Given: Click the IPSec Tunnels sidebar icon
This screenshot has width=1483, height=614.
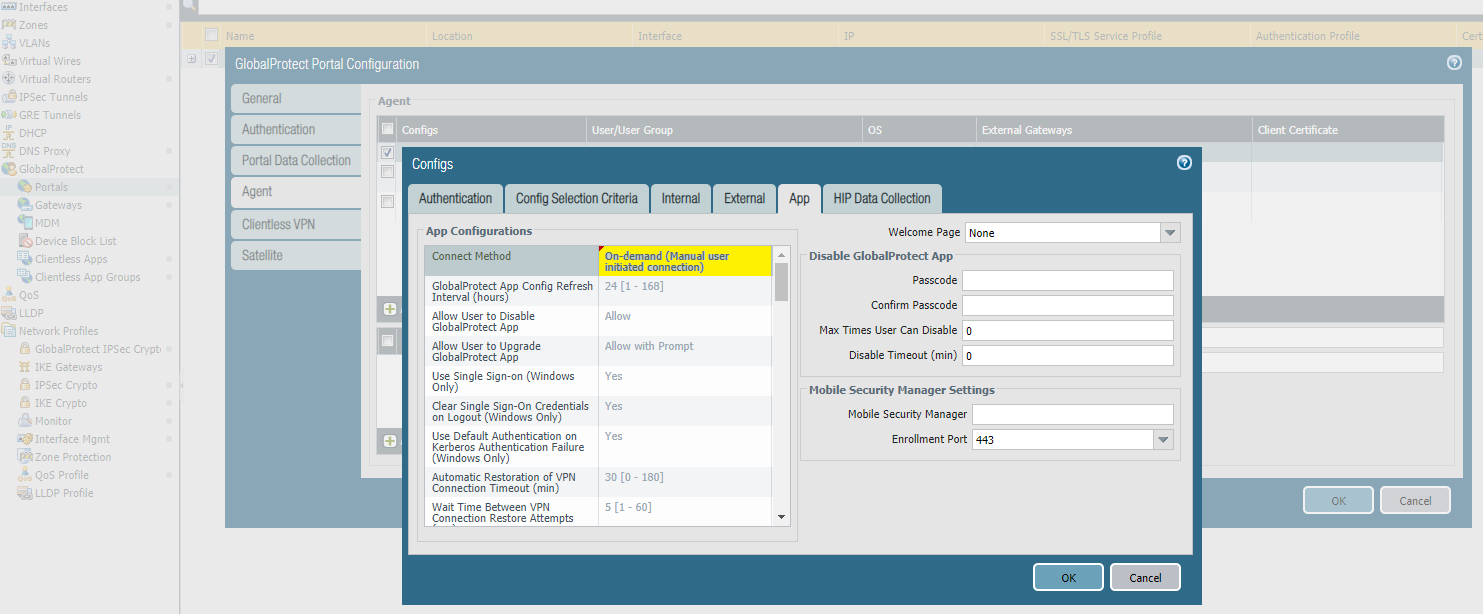Looking at the screenshot, I should point(9,97).
